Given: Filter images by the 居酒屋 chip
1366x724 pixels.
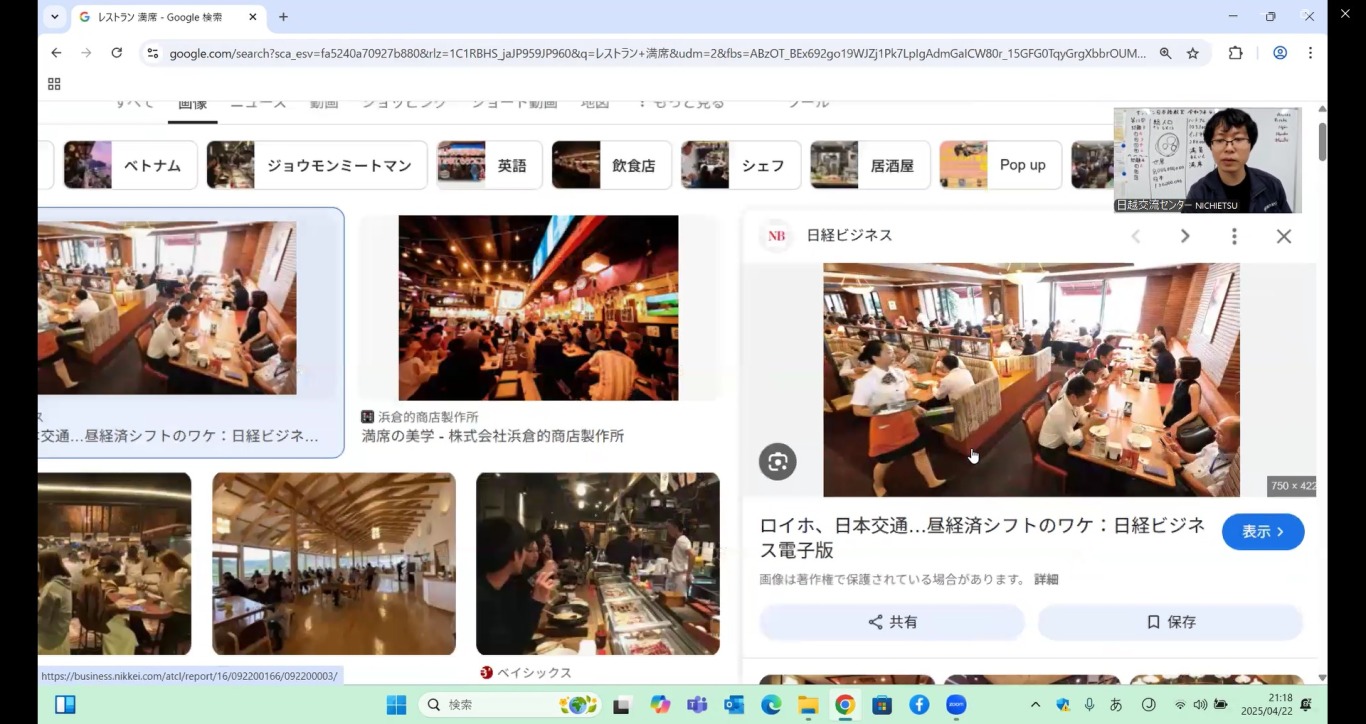Looking at the screenshot, I should point(869,165).
